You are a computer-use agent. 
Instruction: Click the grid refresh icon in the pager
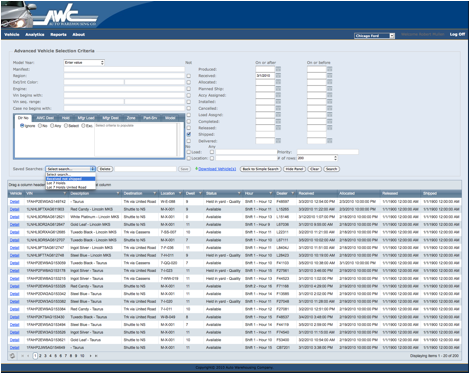(x=12, y=356)
